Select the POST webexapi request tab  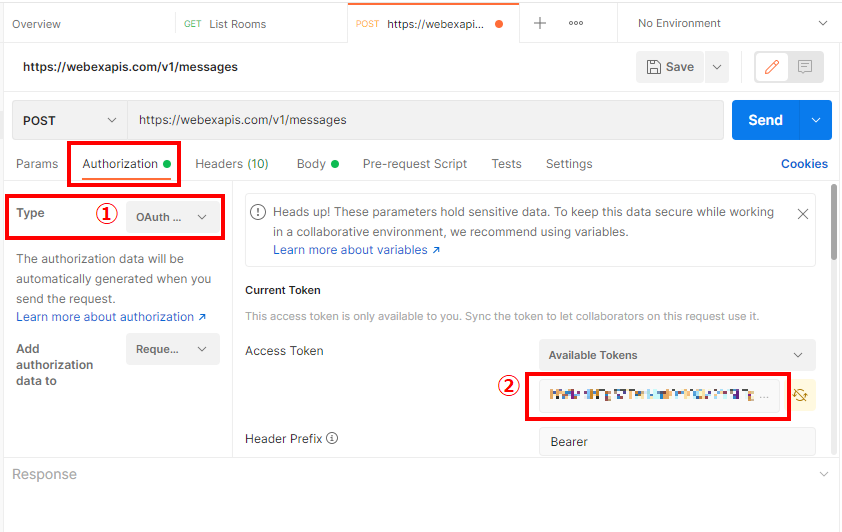pos(434,24)
